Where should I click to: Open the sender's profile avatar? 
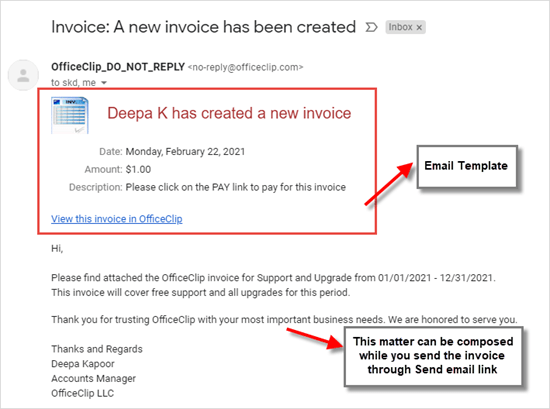24,75
